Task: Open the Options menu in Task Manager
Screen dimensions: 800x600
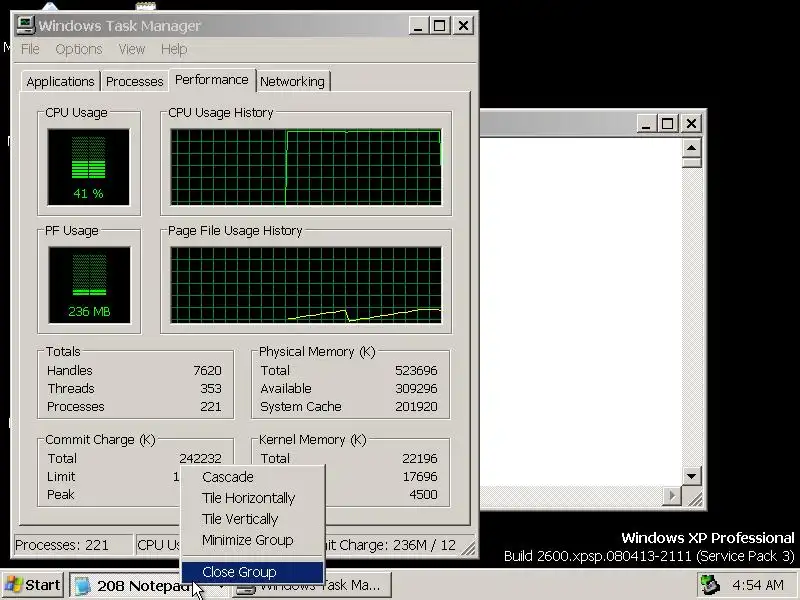Action: [x=79, y=49]
